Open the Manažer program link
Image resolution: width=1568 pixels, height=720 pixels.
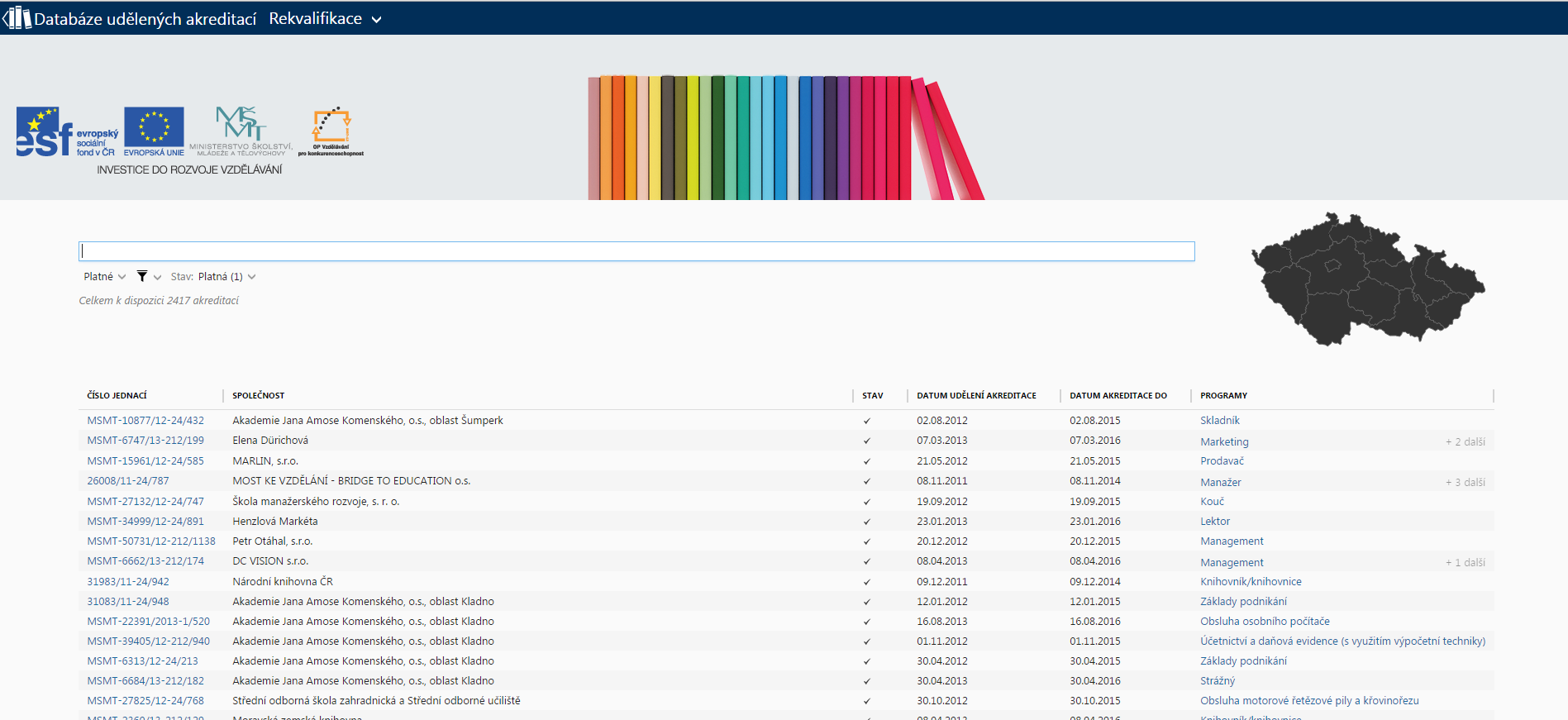pos(1221,483)
